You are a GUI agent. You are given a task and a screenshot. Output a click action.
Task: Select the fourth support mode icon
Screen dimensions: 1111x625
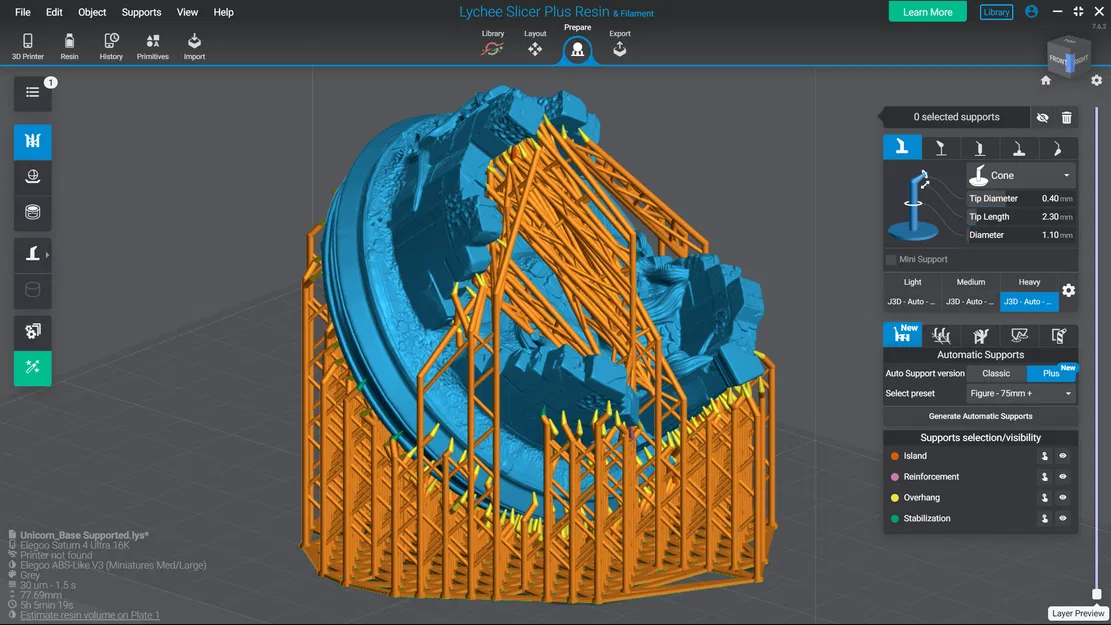(1019, 334)
